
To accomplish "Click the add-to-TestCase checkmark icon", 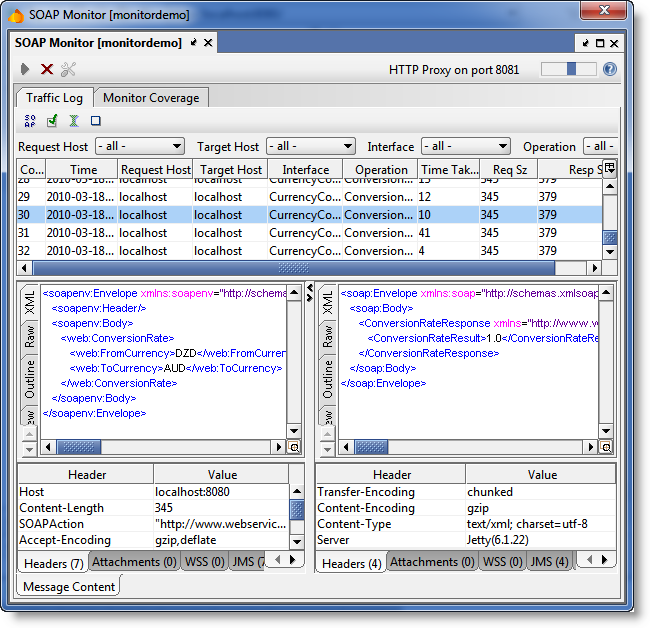I will (52, 121).
